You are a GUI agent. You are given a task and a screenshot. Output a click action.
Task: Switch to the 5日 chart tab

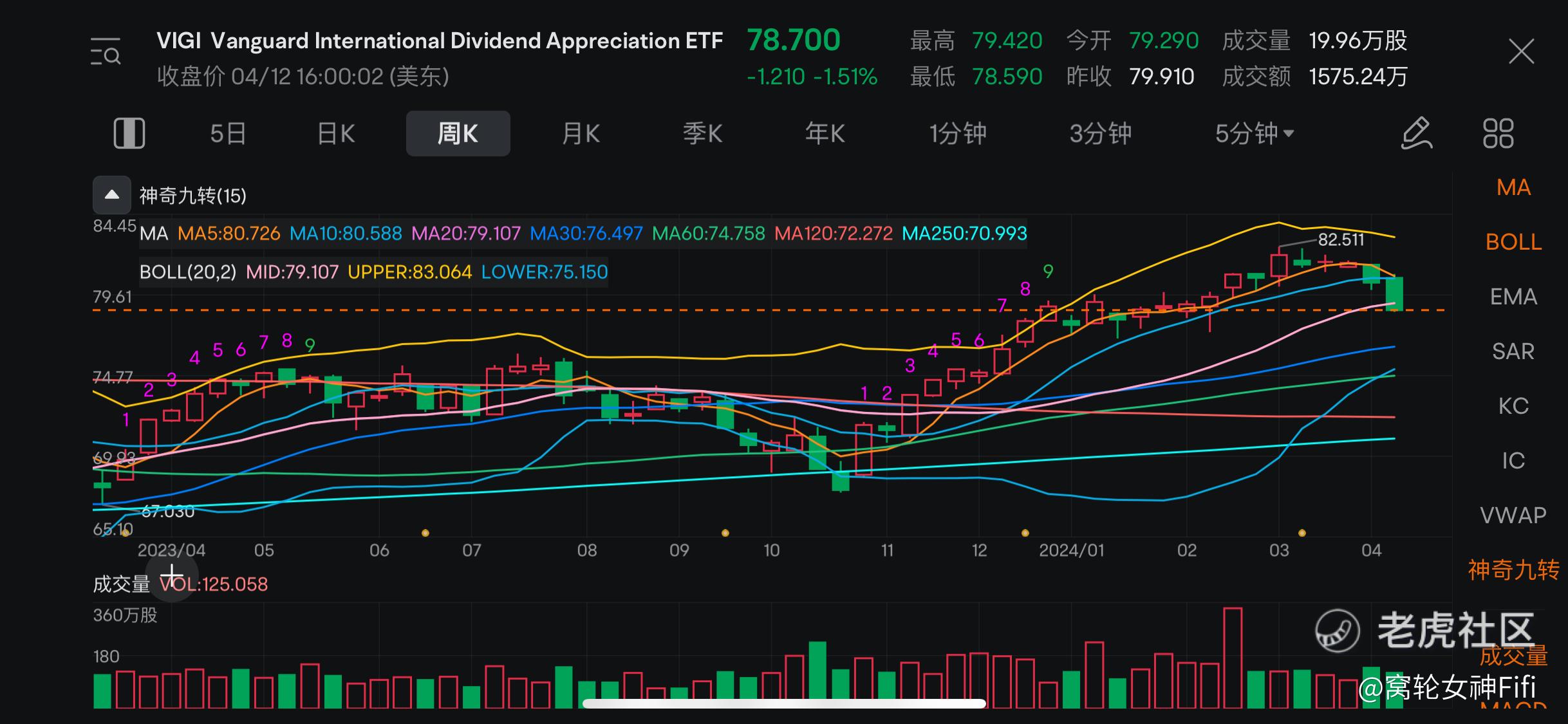pos(228,134)
